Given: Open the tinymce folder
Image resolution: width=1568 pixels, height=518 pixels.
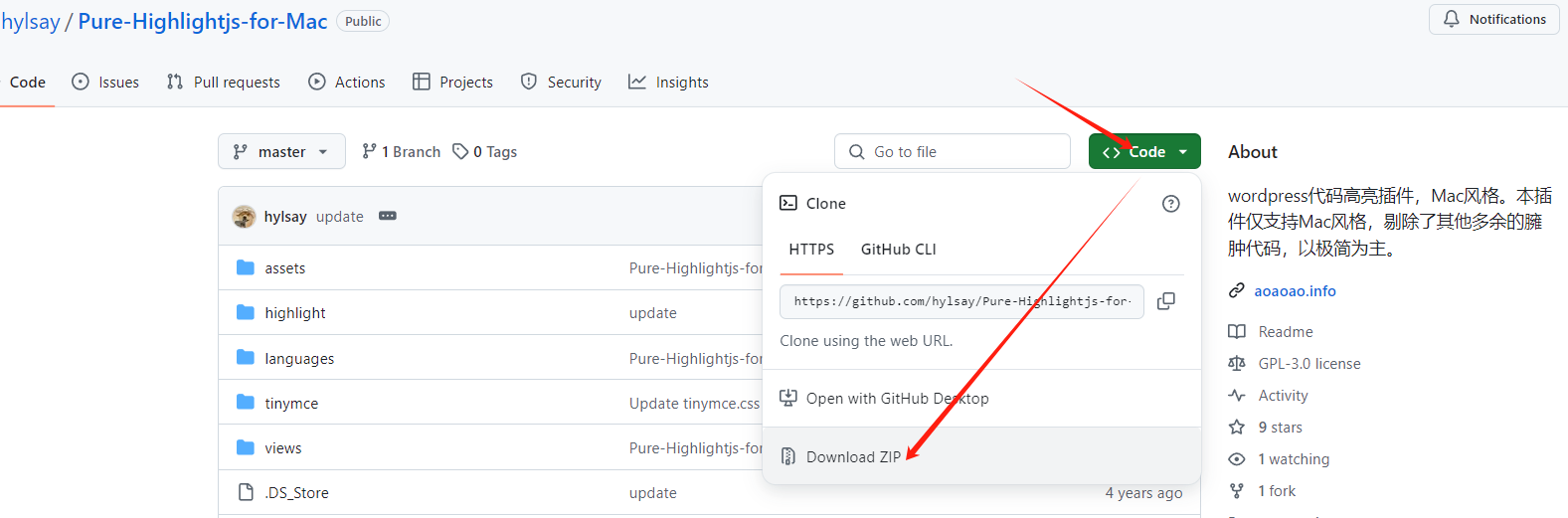Looking at the screenshot, I should [291, 404].
